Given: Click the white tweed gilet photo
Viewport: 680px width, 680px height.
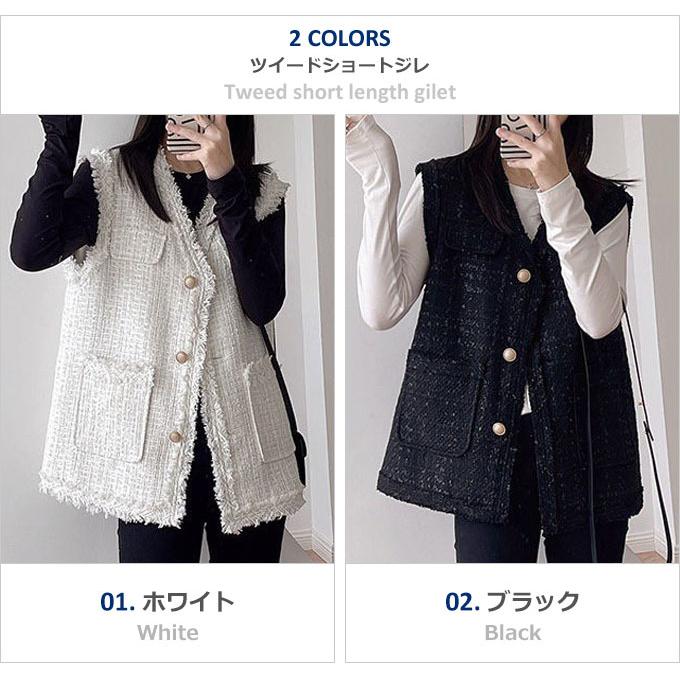Looking at the screenshot, I should point(167,339).
